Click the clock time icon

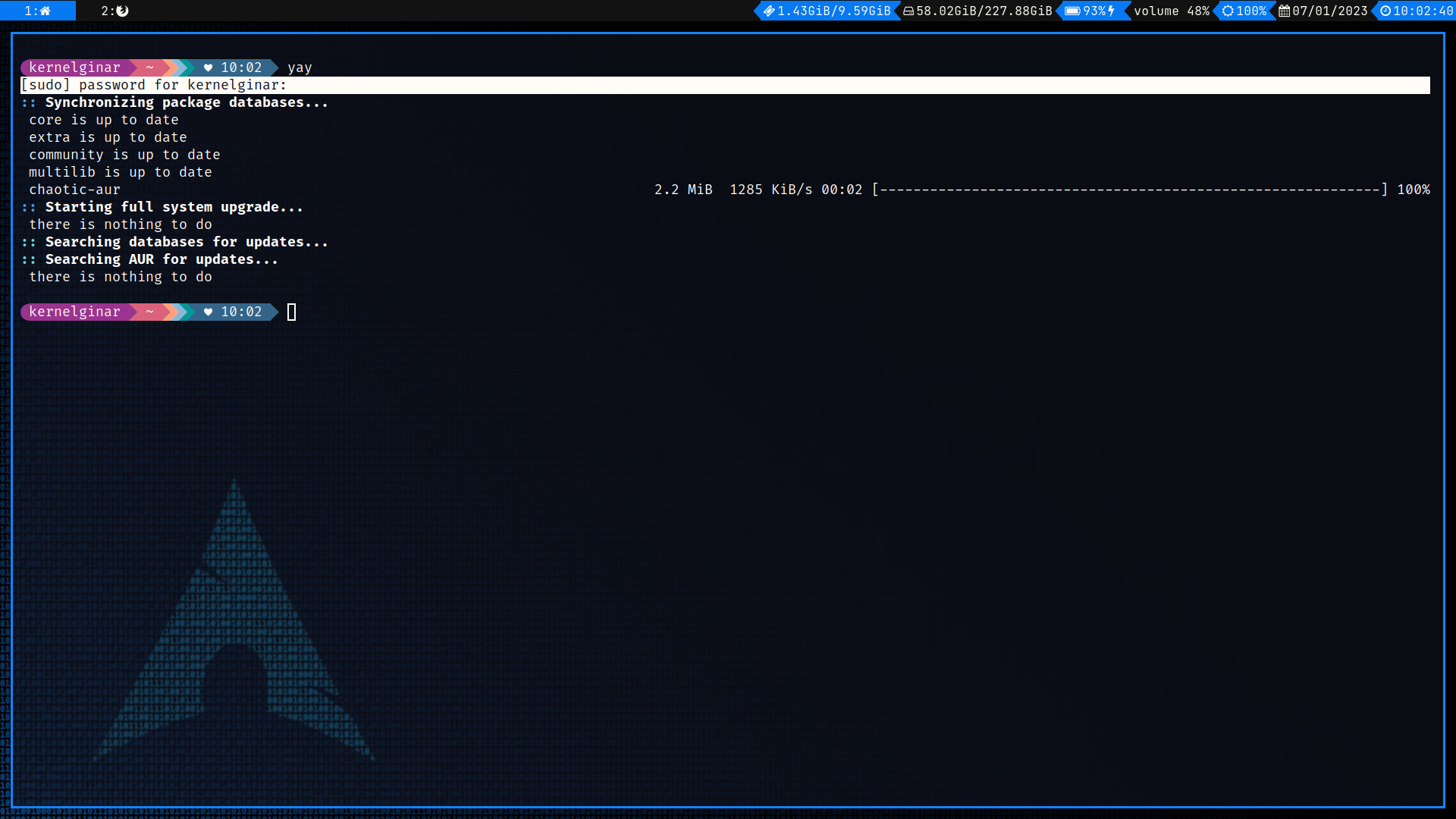(1385, 11)
